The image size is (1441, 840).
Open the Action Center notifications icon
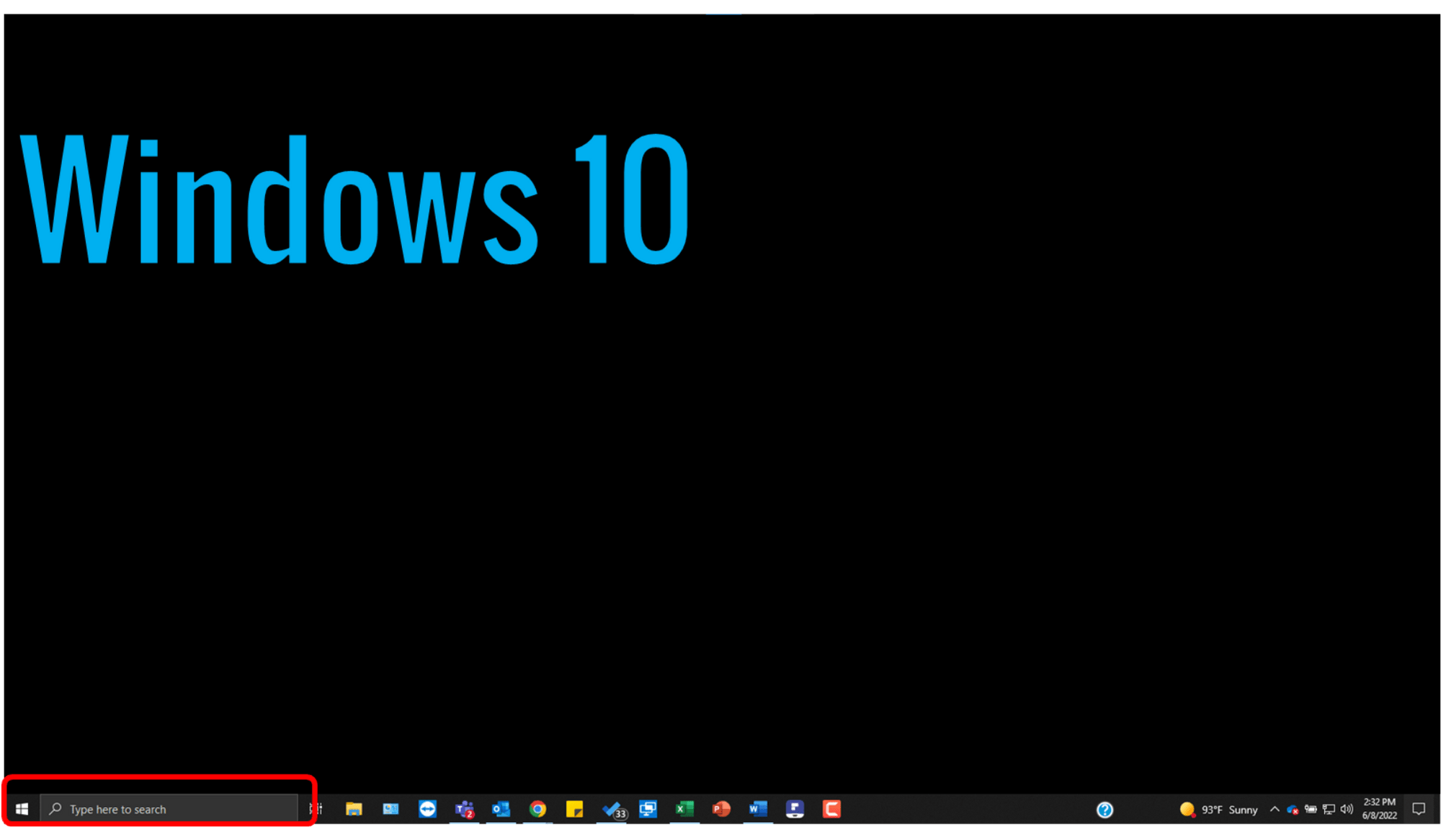1419,809
